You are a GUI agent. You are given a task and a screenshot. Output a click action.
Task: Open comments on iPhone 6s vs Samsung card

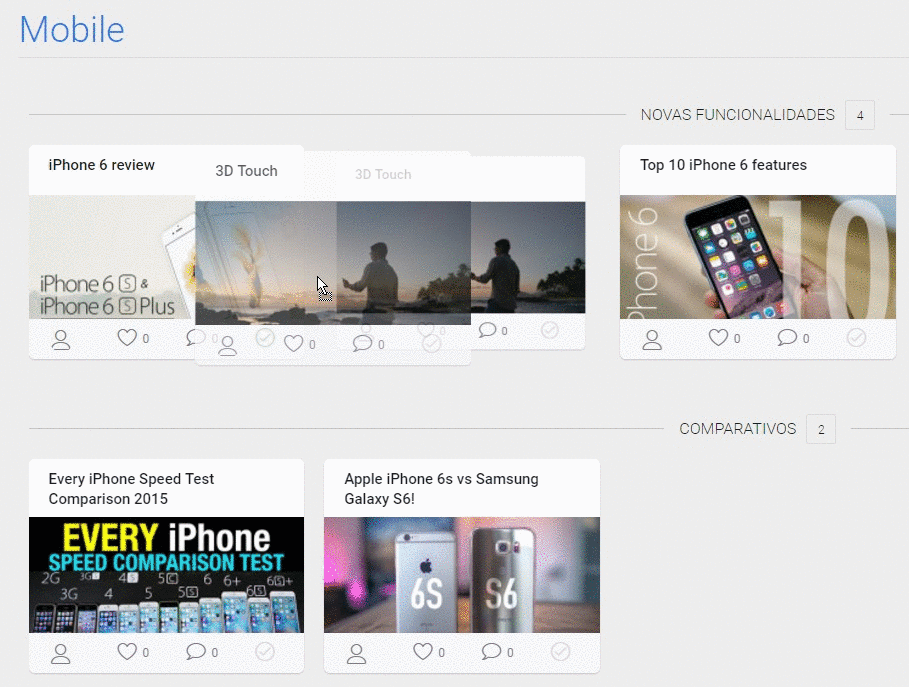[x=491, y=652]
